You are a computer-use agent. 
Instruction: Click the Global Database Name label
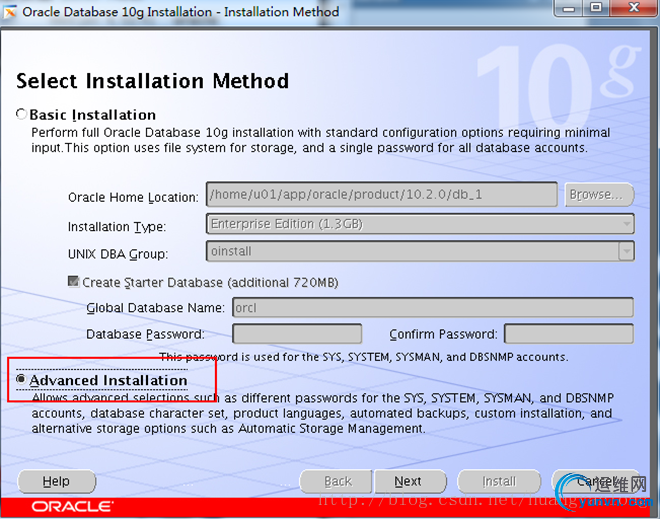point(155,308)
